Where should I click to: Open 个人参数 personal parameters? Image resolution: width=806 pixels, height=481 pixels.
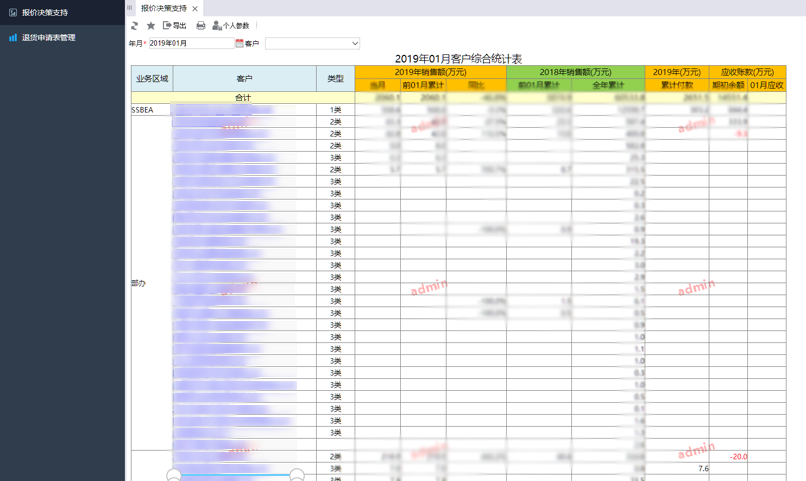click(231, 26)
